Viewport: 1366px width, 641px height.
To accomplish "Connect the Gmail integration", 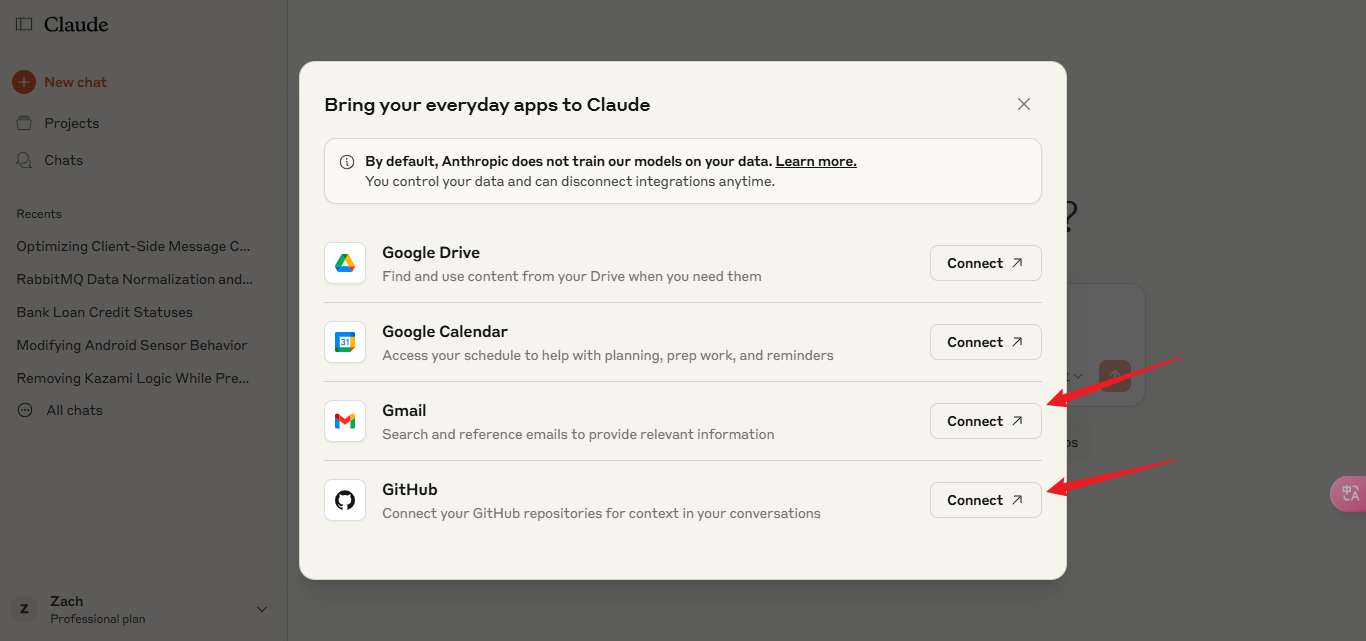I will (985, 421).
